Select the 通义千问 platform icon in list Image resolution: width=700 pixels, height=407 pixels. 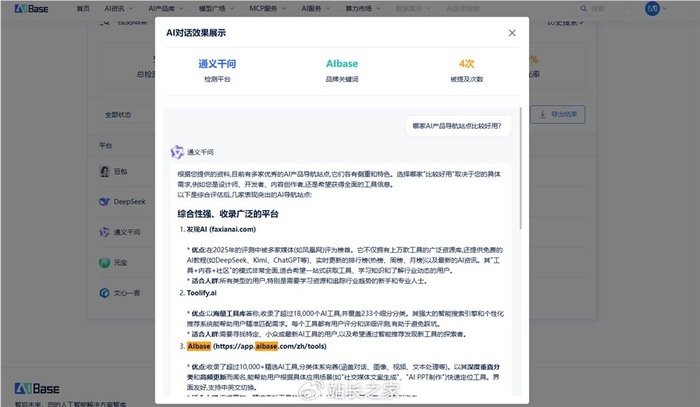[104, 232]
